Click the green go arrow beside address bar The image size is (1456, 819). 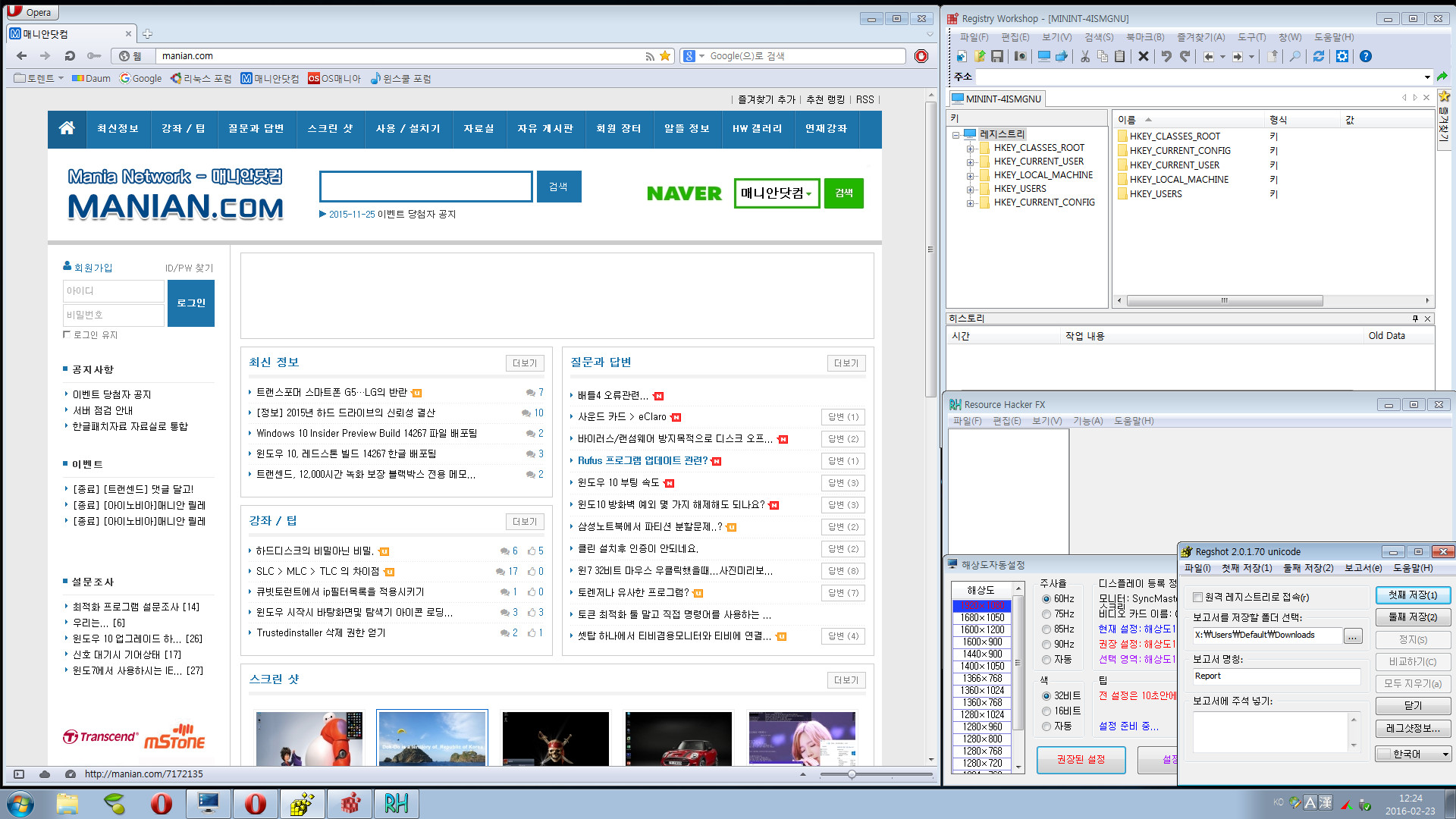(x=1442, y=77)
